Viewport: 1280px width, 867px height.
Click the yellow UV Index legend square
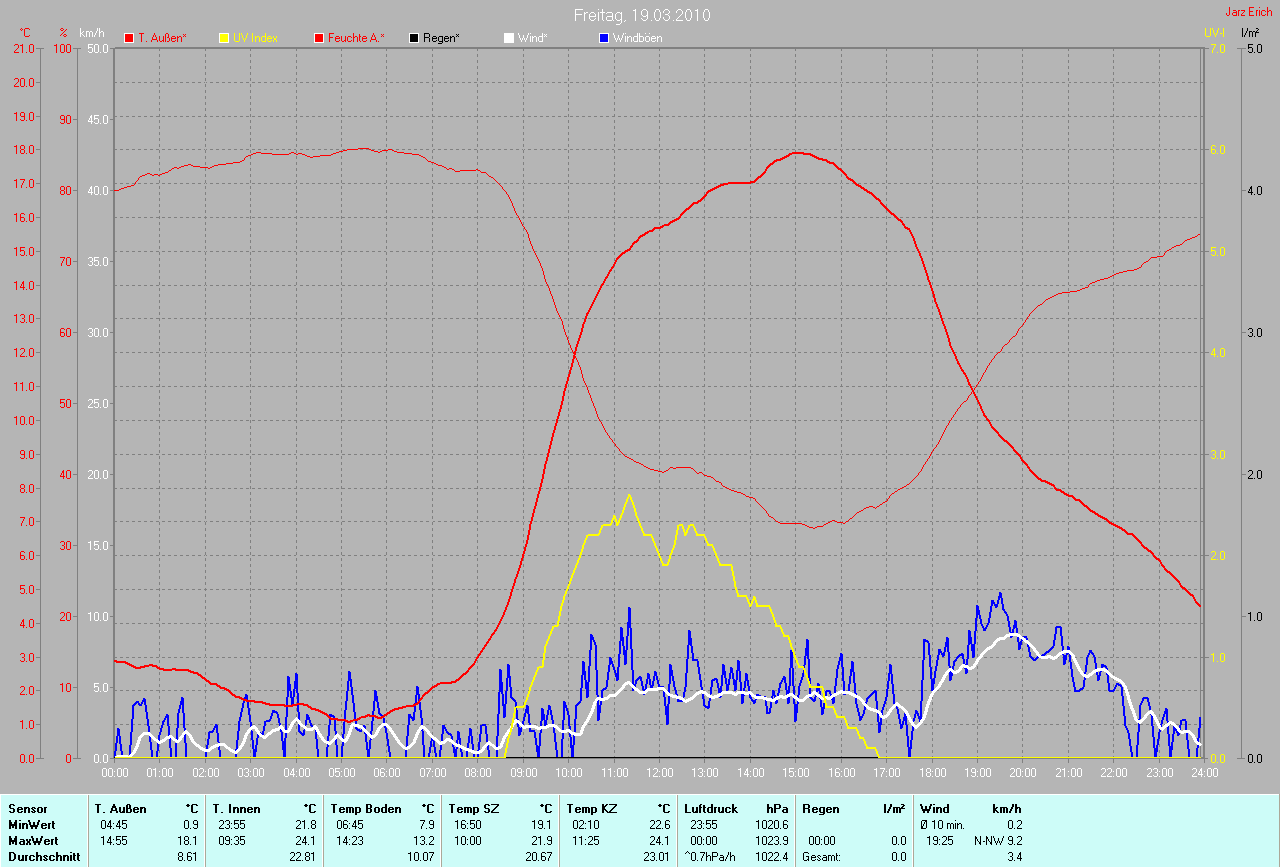tap(224, 38)
